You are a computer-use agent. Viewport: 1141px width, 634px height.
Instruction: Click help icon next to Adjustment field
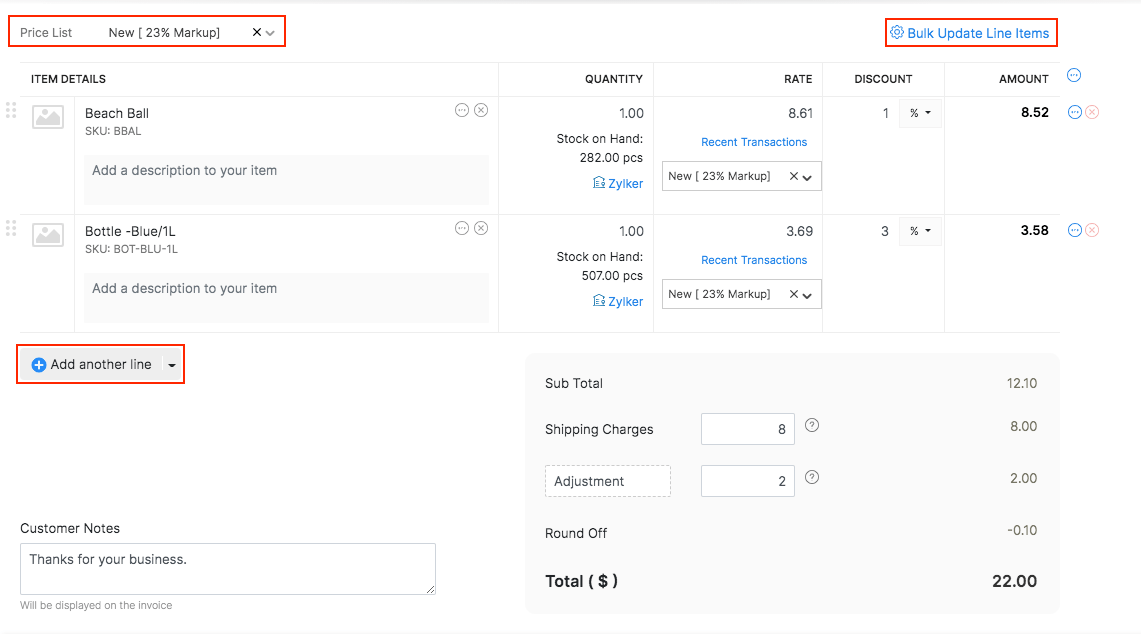click(811, 478)
